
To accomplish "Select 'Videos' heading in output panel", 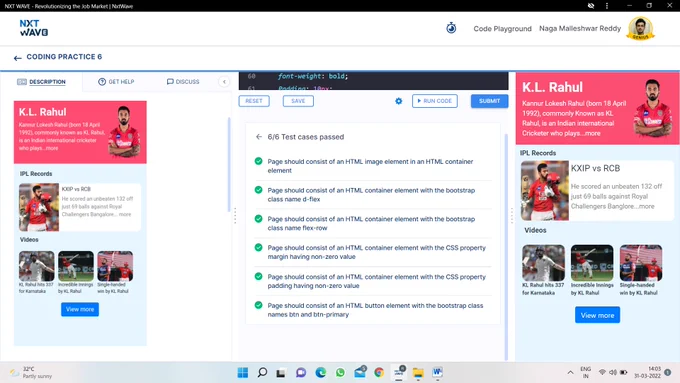I will (535, 230).
